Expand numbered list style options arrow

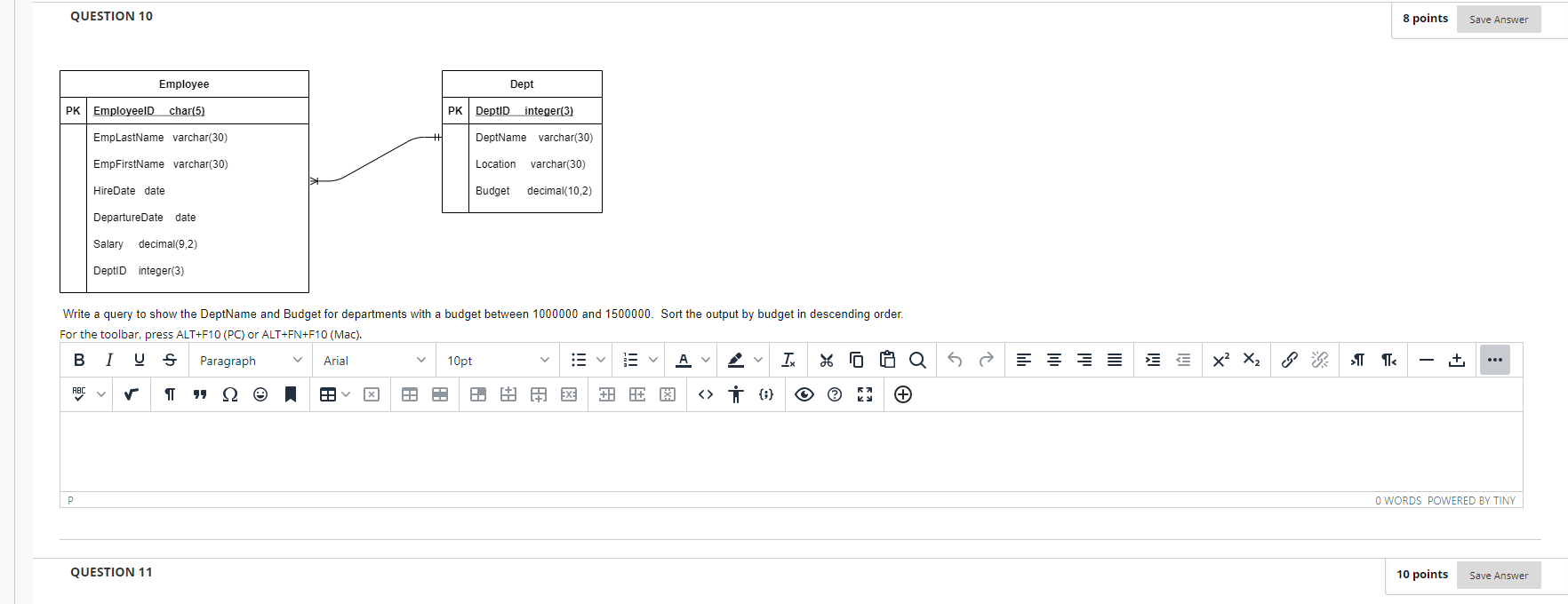click(x=653, y=360)
